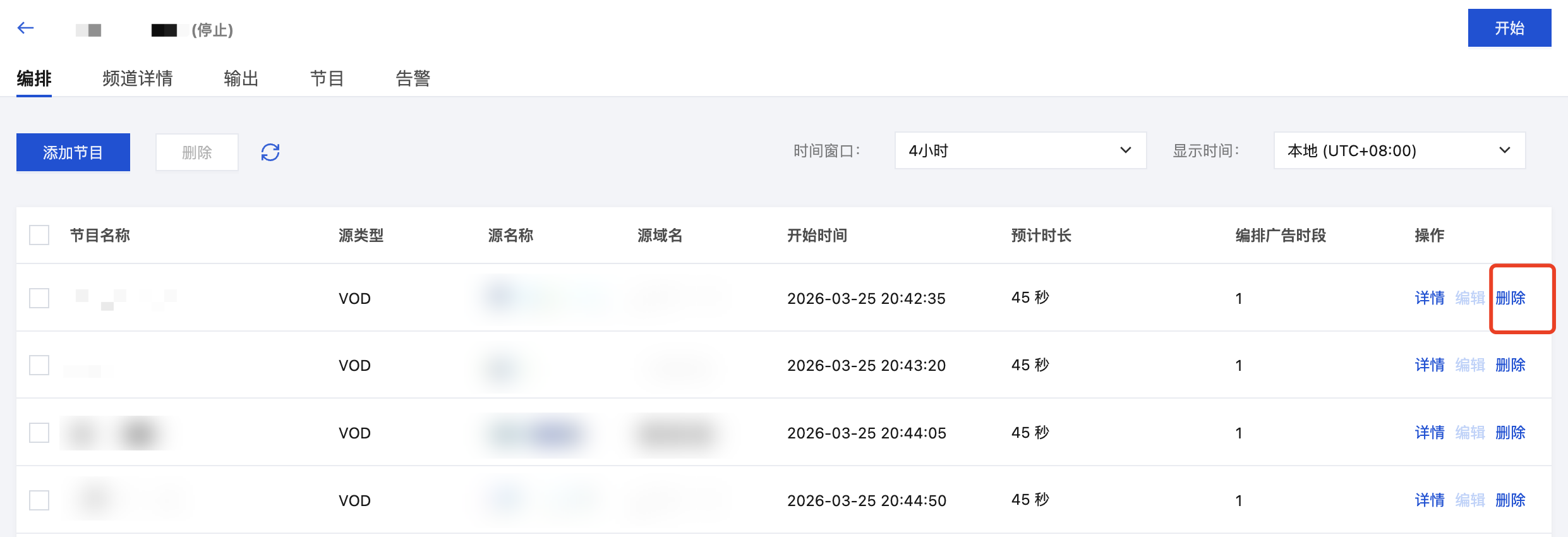This screenshot has height=537, width=1568.
Task: Open display time zone chevron arrow
Action: tap(1504, 150)
